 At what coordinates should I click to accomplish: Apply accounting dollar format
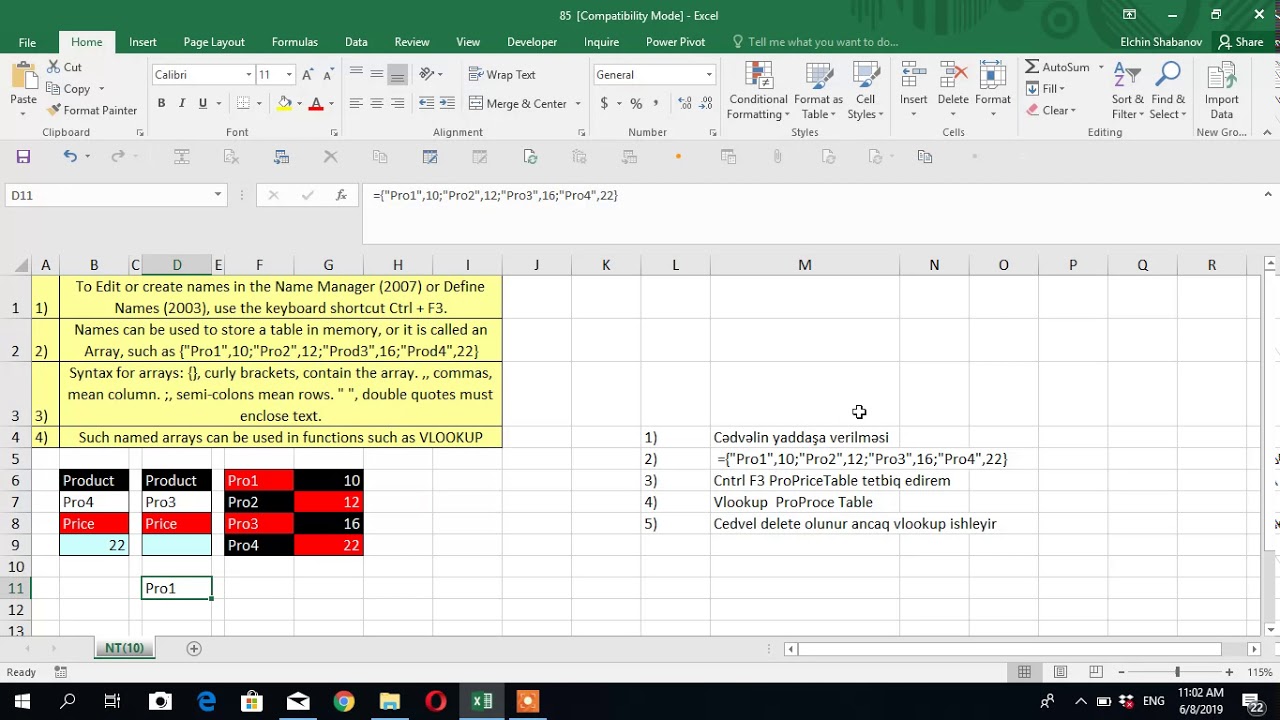point(604,103)
